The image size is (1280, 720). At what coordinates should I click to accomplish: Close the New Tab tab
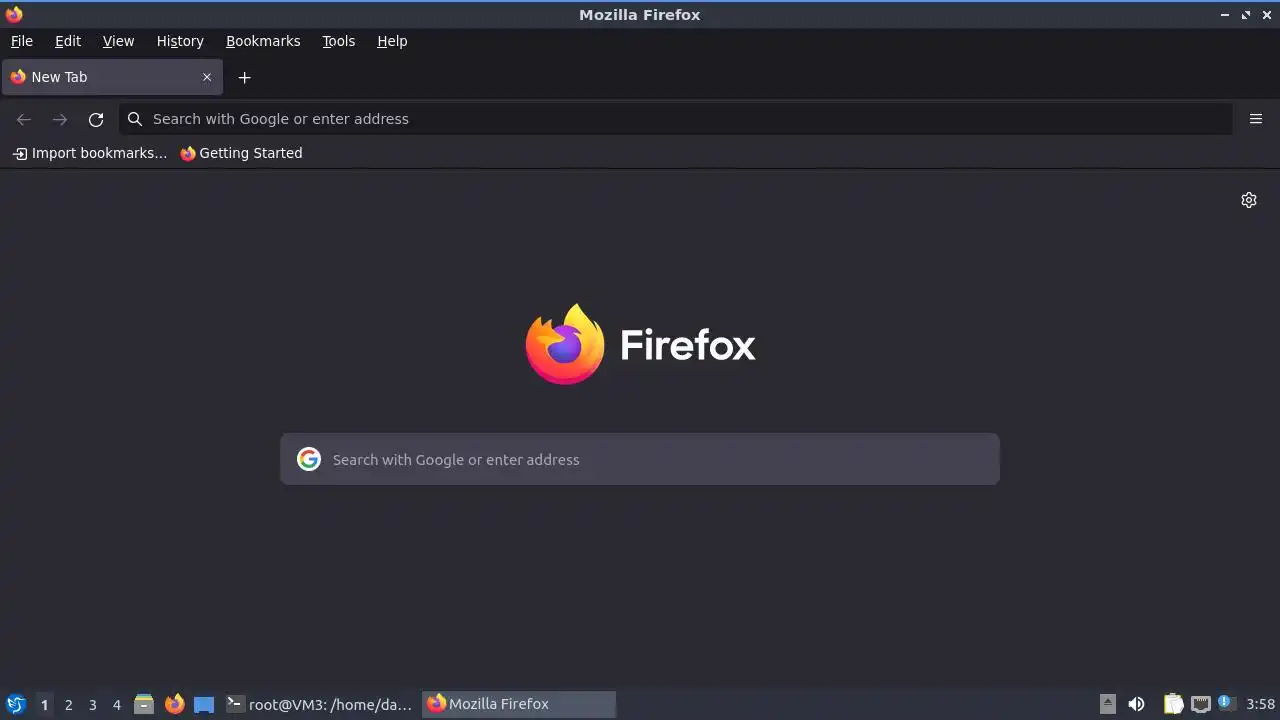pyautogui.click(x=207, y=77)
